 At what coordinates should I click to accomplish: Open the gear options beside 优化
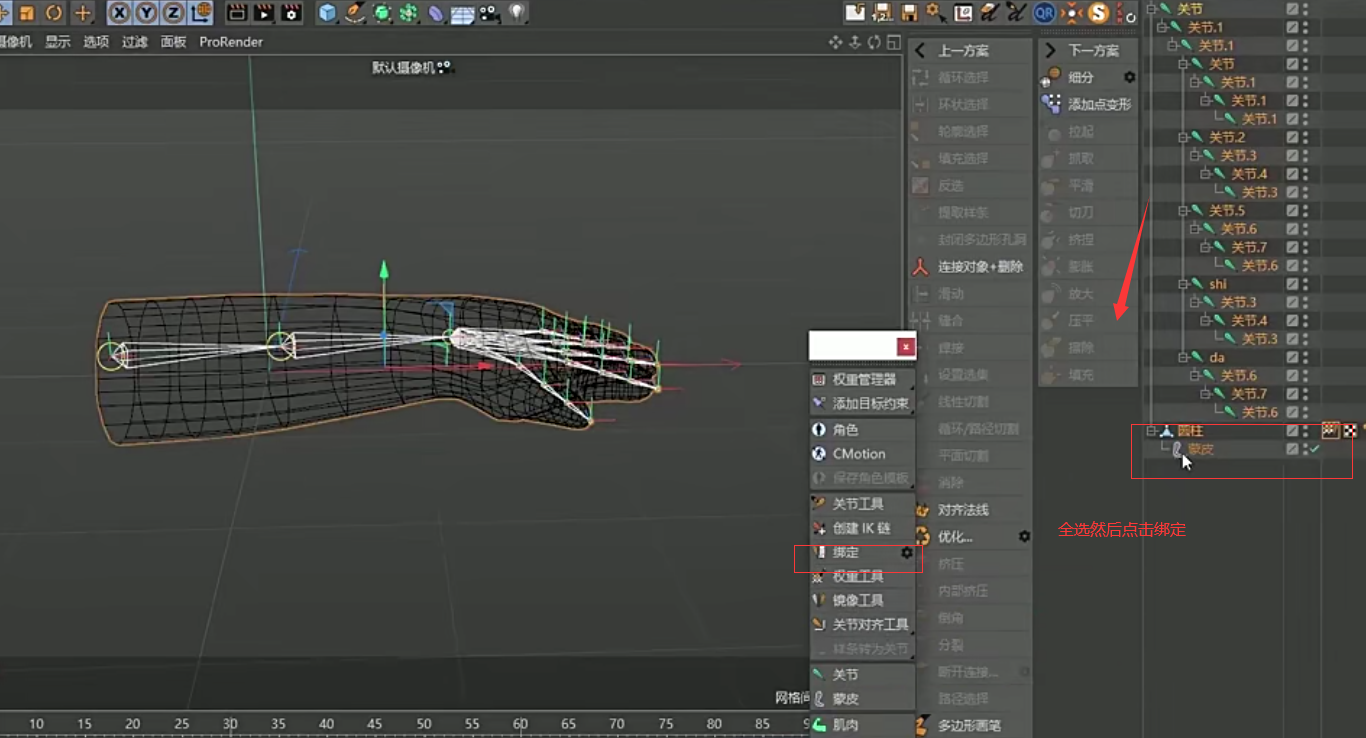click(1024, 537)
